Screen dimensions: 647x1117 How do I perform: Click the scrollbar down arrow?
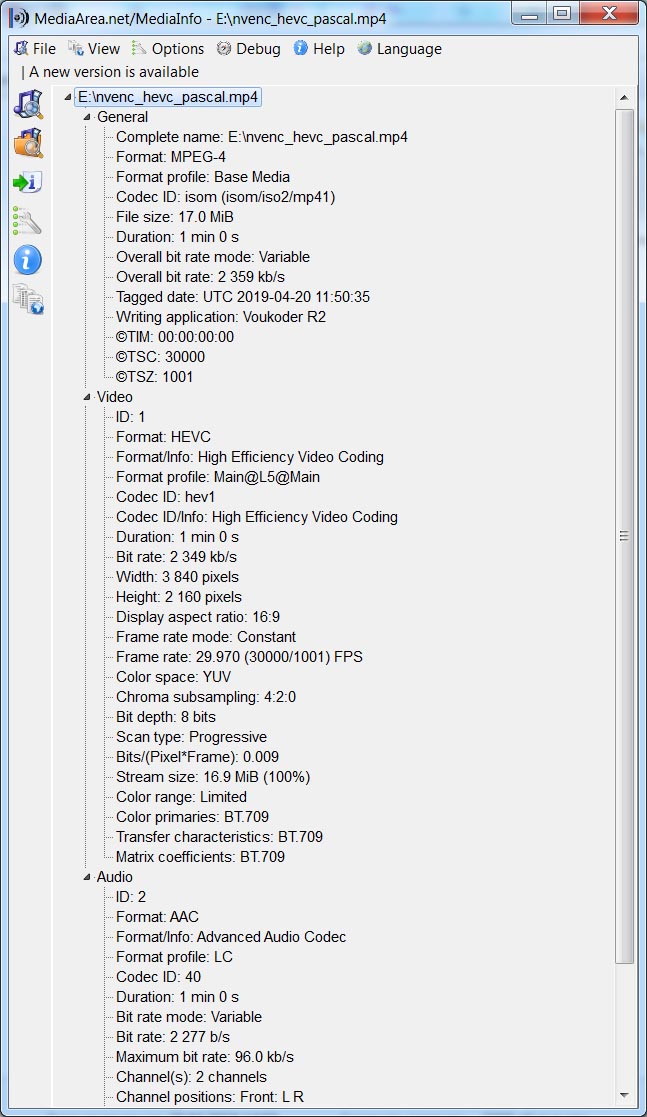624,1096
